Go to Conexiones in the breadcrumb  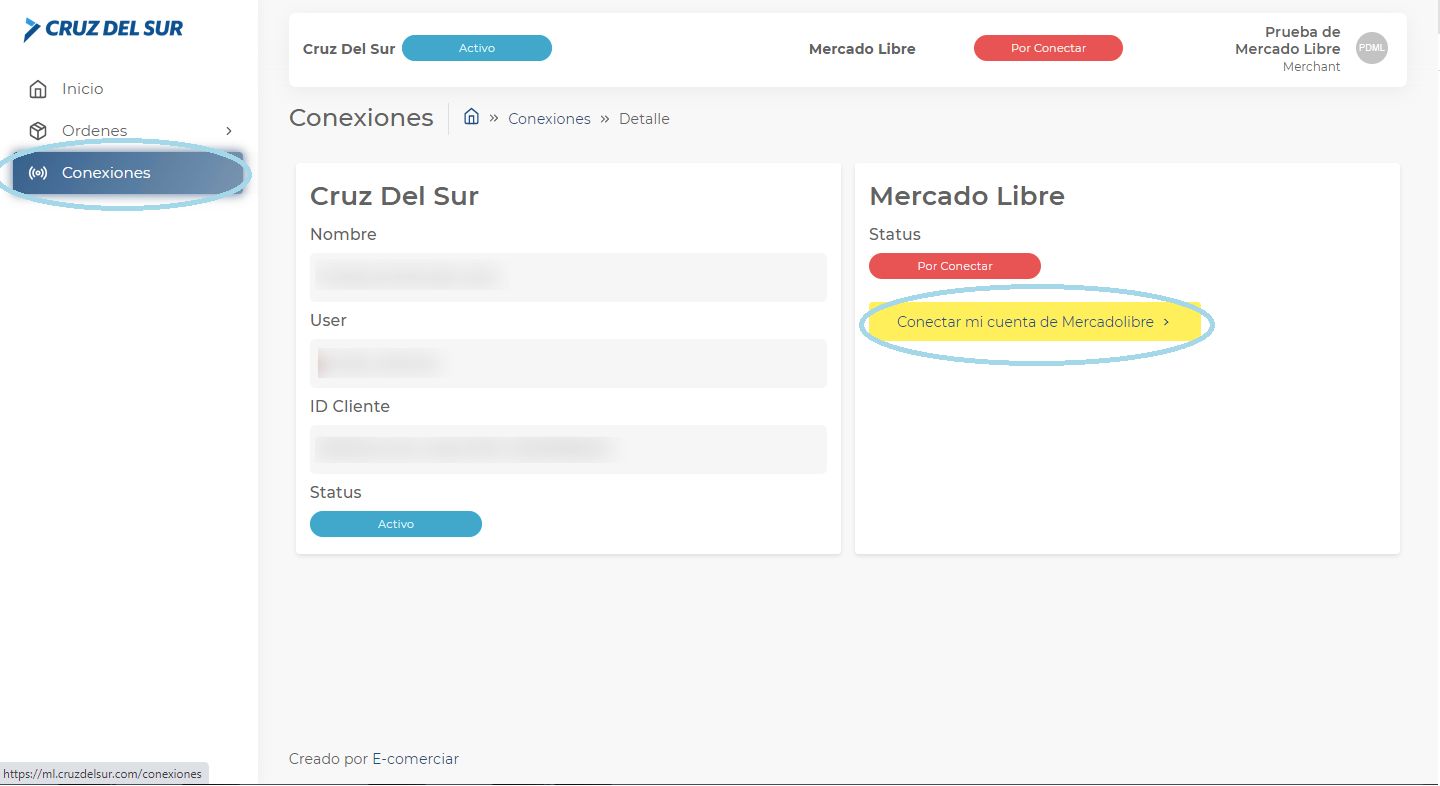click(549, 119)
